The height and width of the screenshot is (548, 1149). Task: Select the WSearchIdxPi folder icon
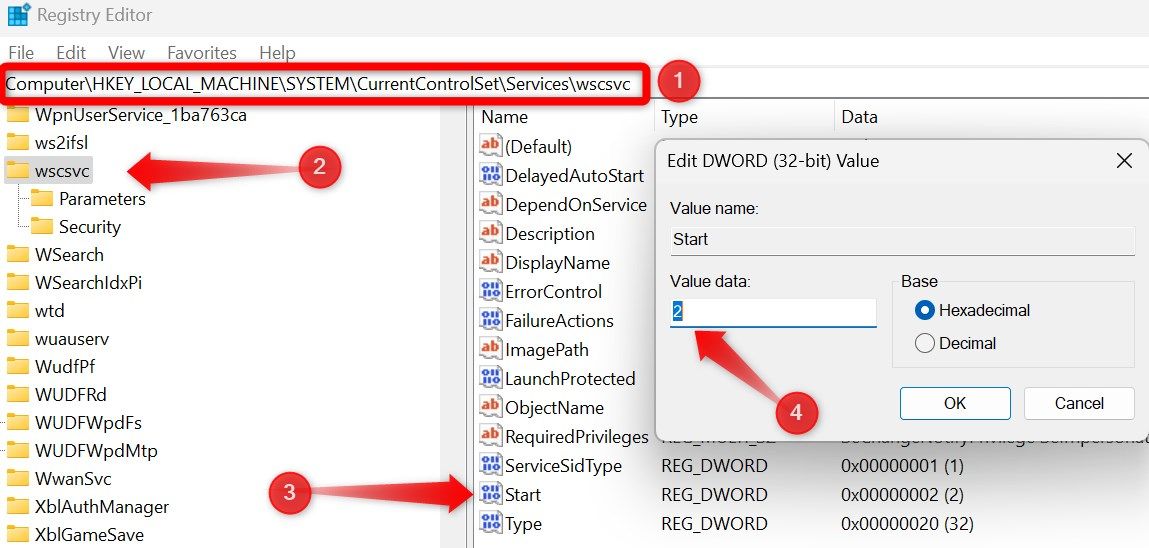[17, 283]
